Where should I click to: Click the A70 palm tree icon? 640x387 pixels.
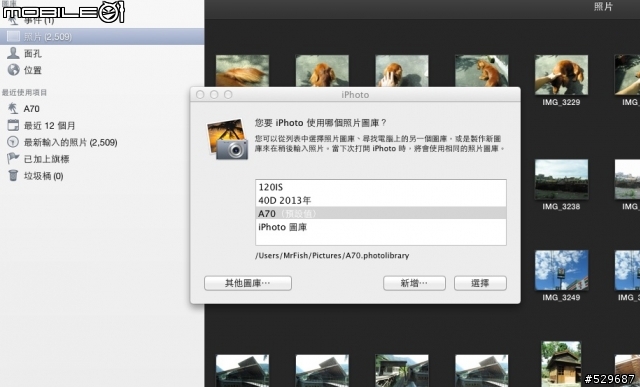point(13,108)
